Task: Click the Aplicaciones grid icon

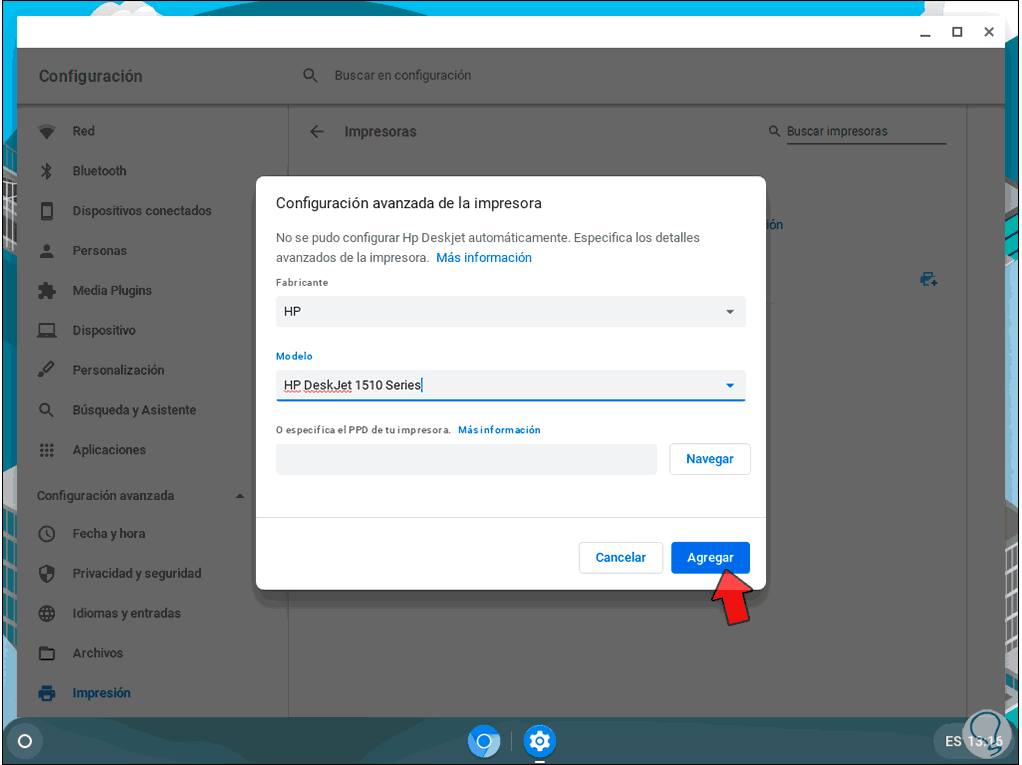Action: (x=46, y=450)
